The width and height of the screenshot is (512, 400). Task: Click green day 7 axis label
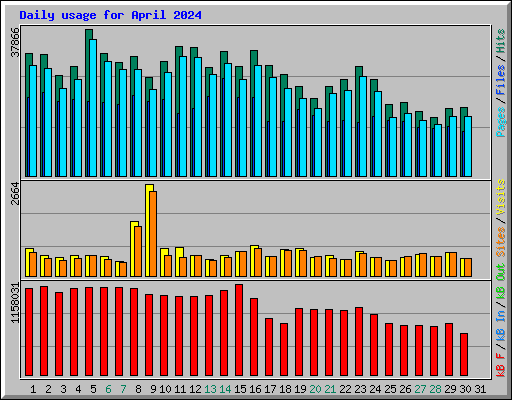pyautogui.click(x=123, y=389)
